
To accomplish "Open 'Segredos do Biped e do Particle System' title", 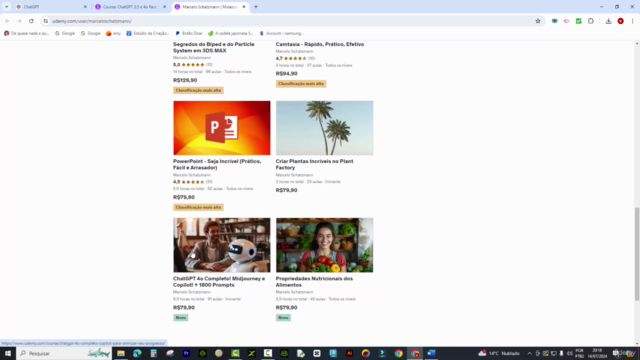I will 213,47.
